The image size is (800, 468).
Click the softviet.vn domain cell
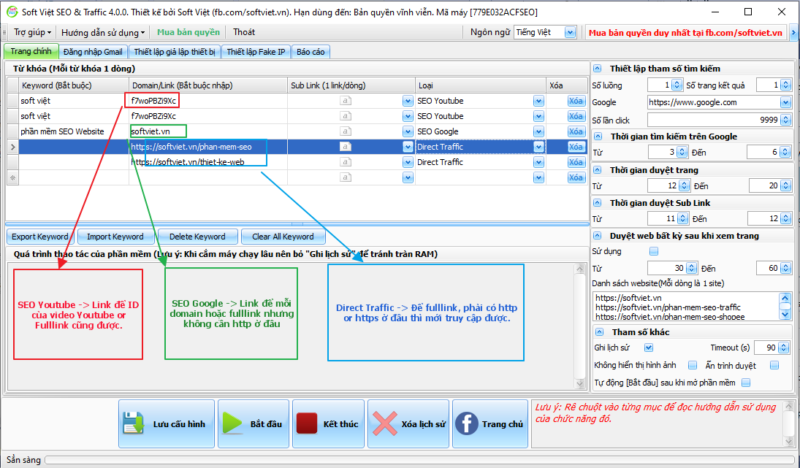coord(208,132)
